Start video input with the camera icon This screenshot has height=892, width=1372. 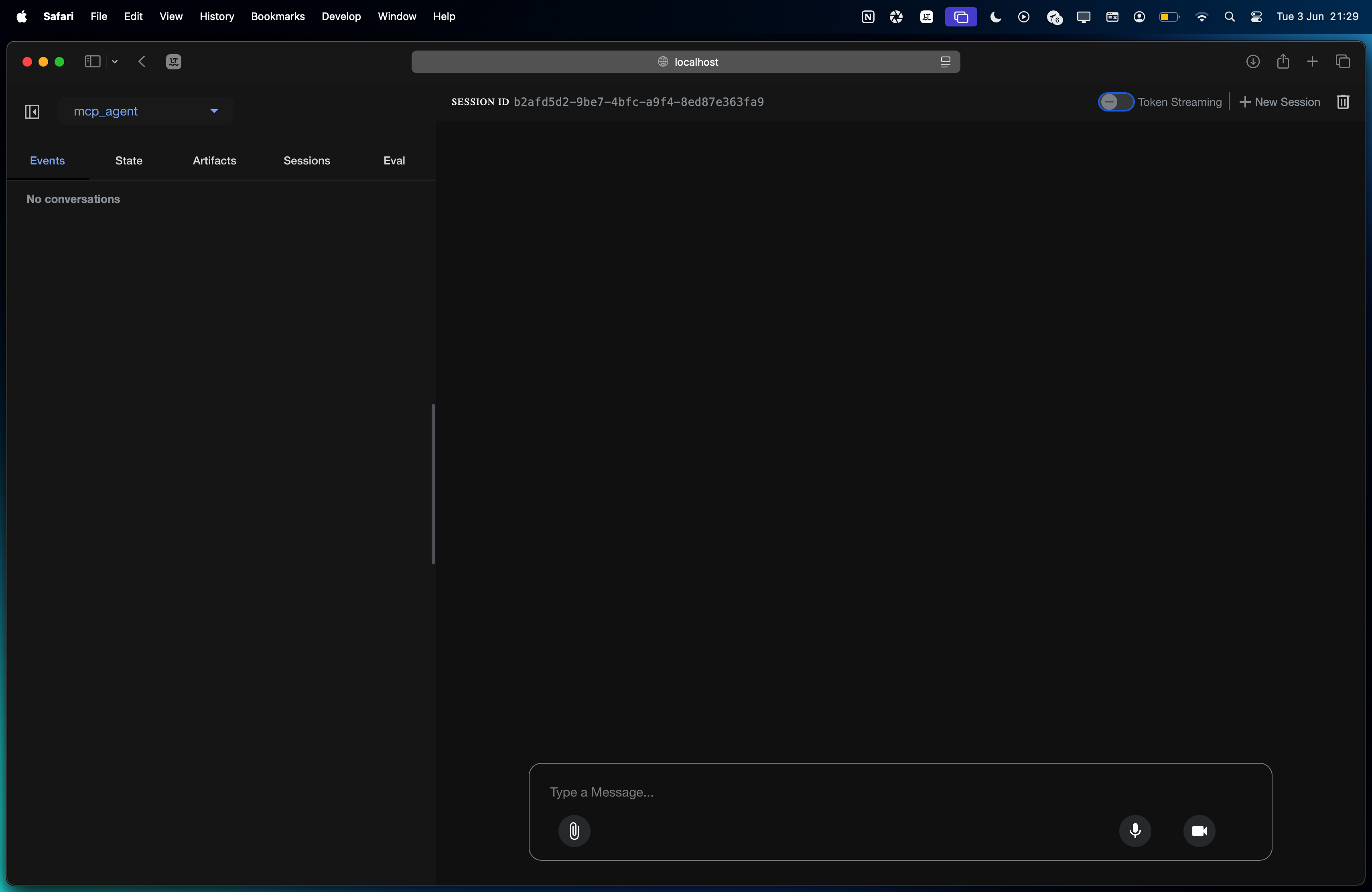1199,831
